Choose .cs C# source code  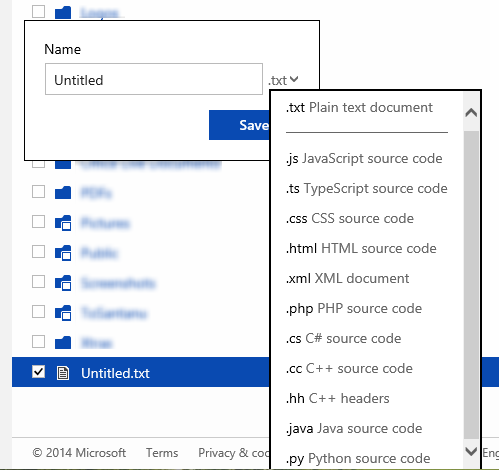(343, 339)
